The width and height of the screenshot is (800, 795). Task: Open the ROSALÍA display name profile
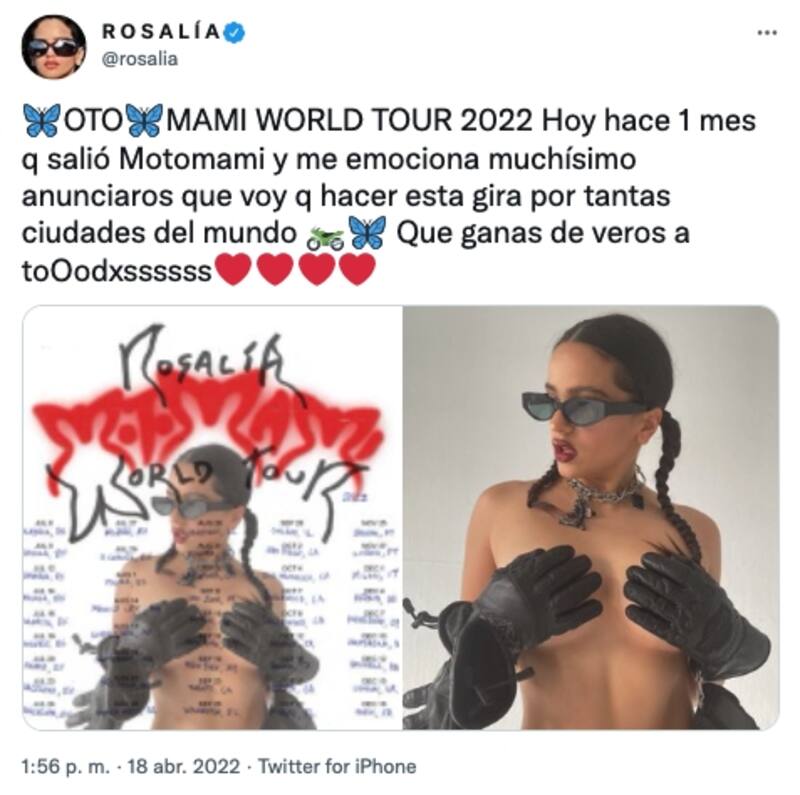pos(161,32)
